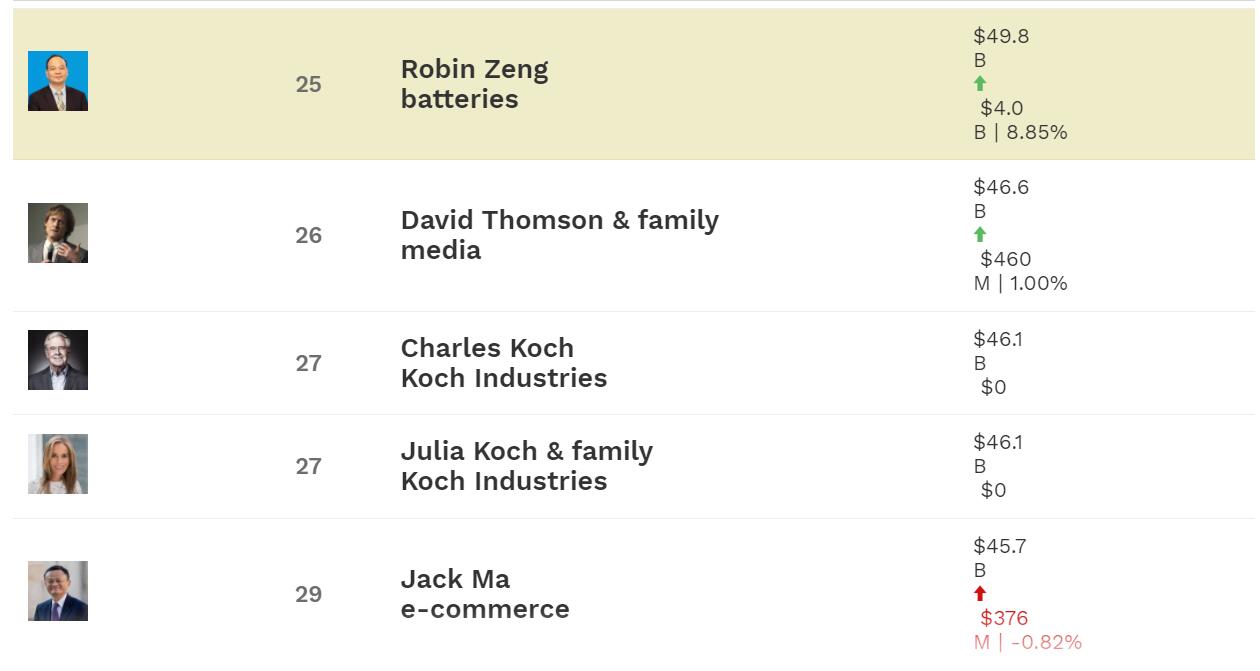Open Robin Zeng's name link
Screen dimensions: 1260x671
(x=474, y=70)
